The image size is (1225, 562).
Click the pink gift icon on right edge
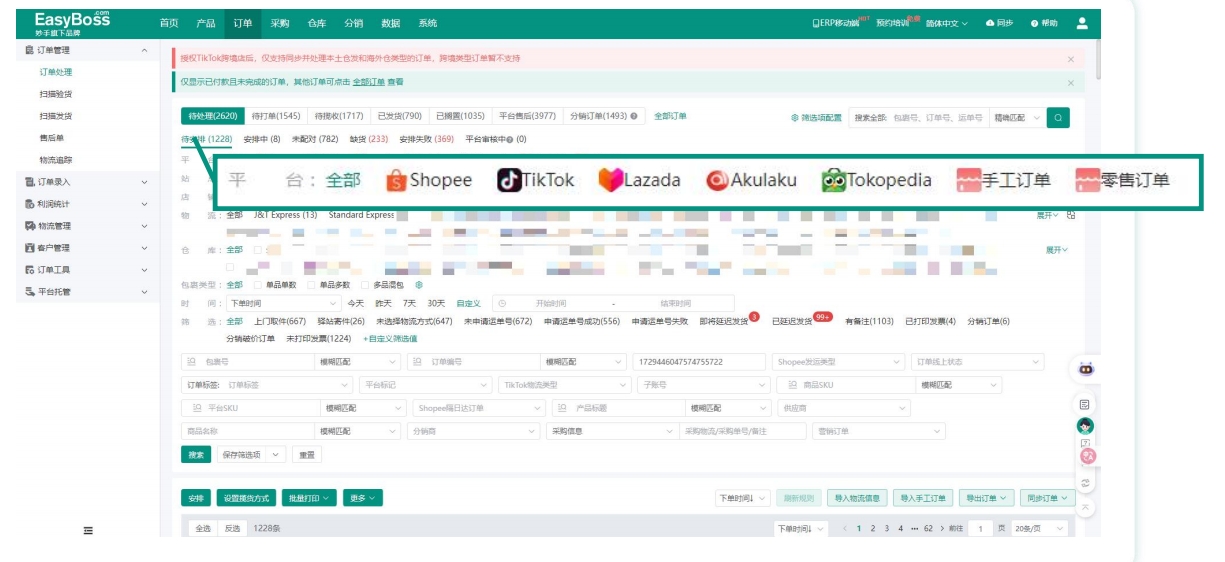(1088, 456)
